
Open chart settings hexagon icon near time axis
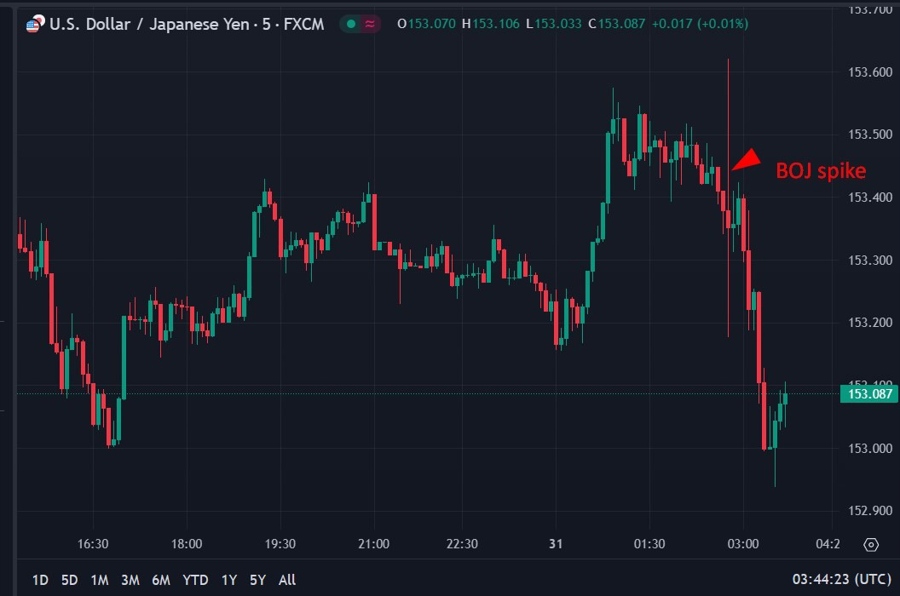[871, 544]
